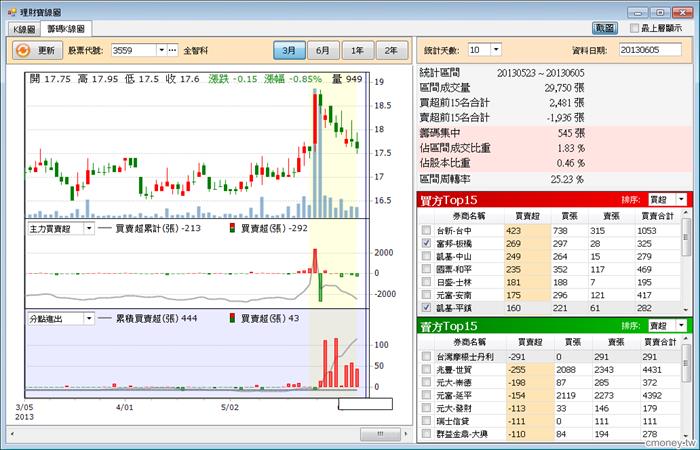Click the 買賣超(張) 43 legend marker
The width and height of the screenshot is (700, 450).
[232, 318]
